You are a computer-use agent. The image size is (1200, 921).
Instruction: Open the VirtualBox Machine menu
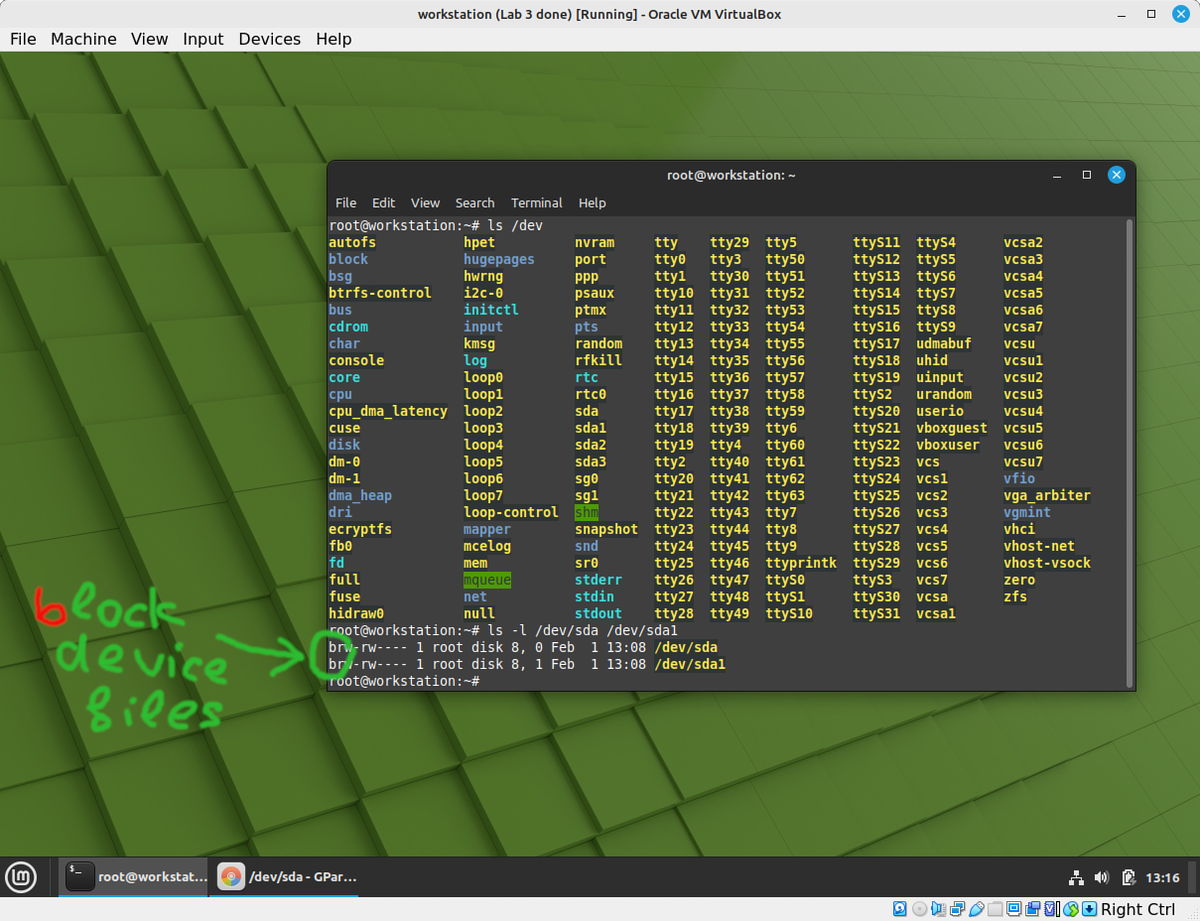click(x=83, y=39)
